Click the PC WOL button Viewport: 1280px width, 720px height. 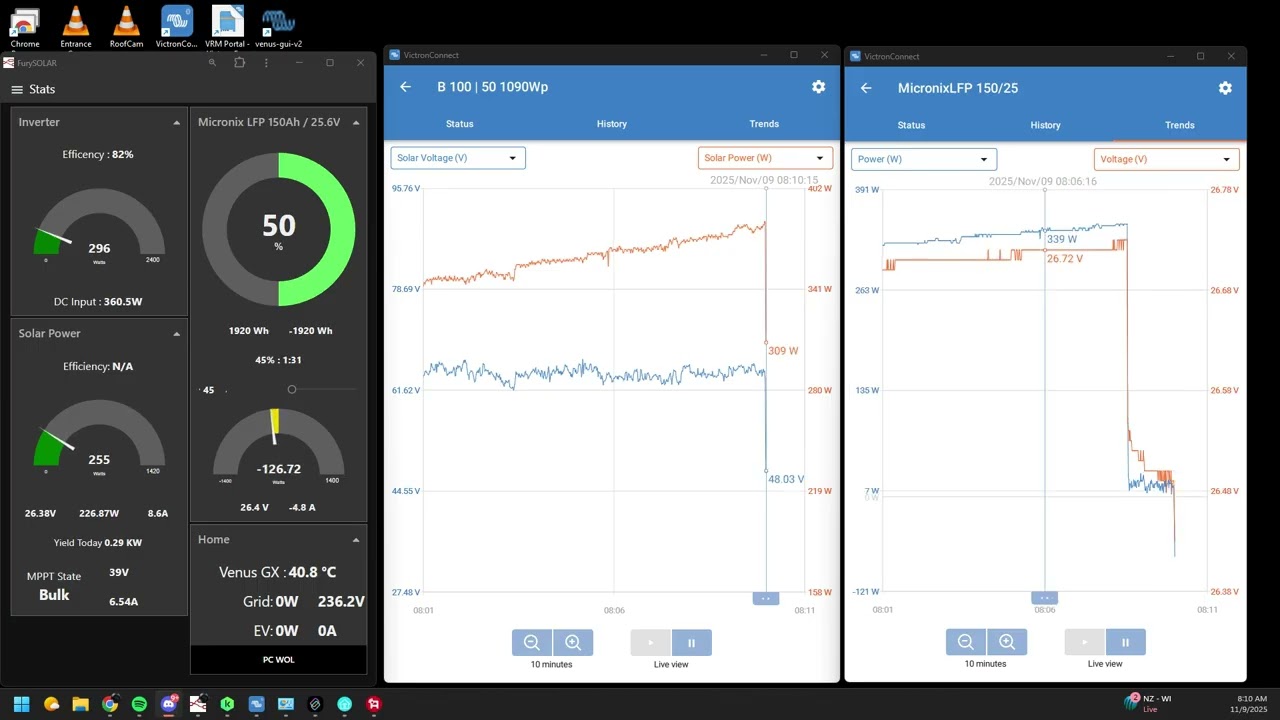click(x=279, y=660)
